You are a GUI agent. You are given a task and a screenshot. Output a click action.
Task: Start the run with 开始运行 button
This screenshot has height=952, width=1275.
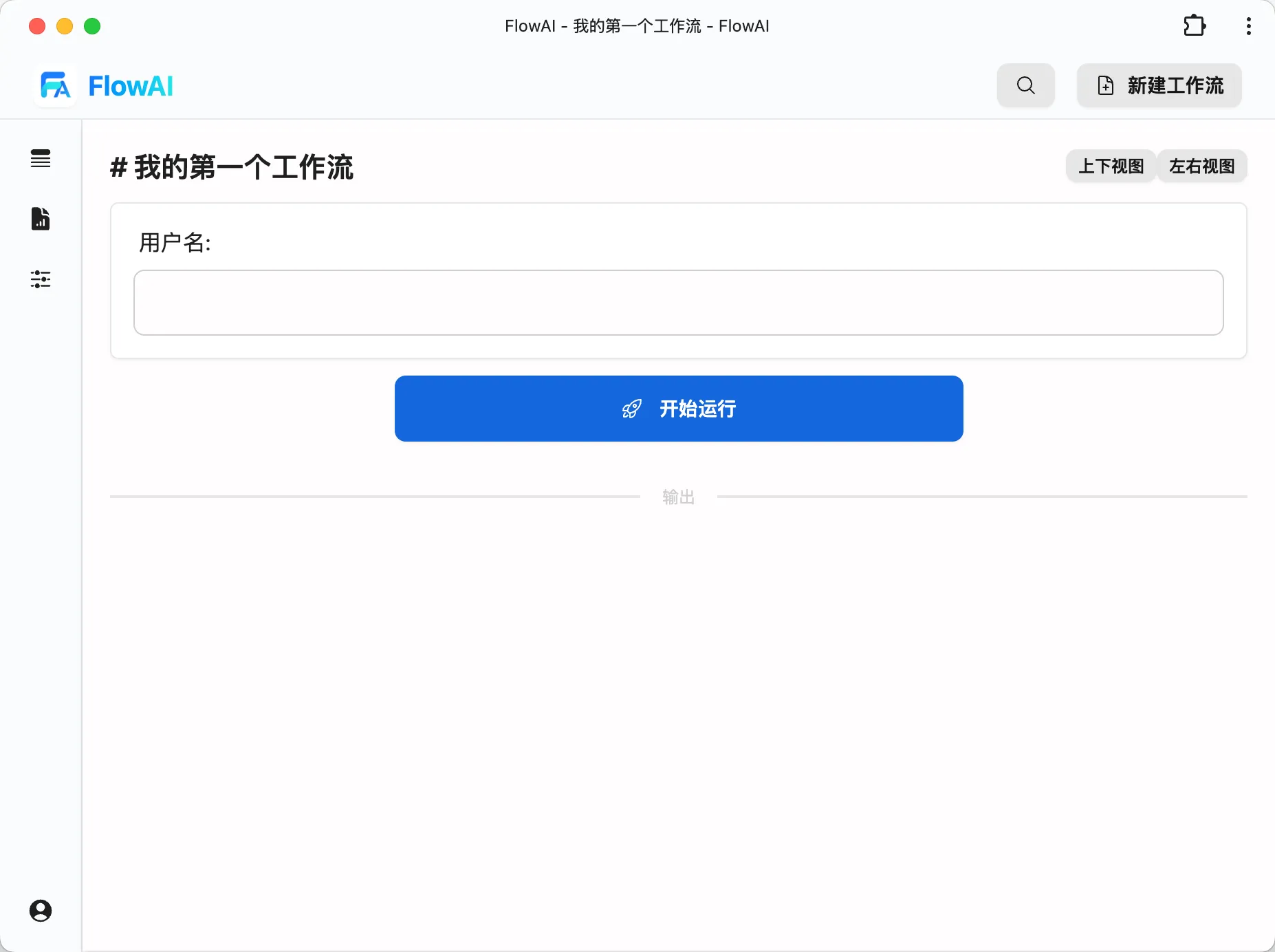[679, 409]
